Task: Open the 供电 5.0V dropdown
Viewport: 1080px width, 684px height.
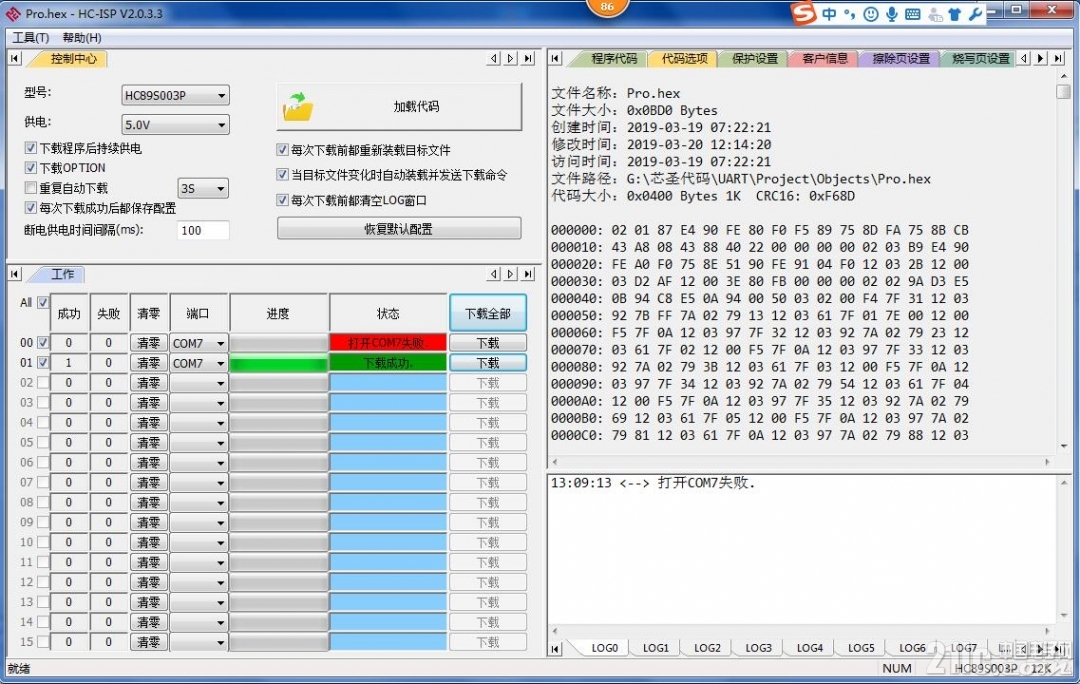Action: click(176, 125)
